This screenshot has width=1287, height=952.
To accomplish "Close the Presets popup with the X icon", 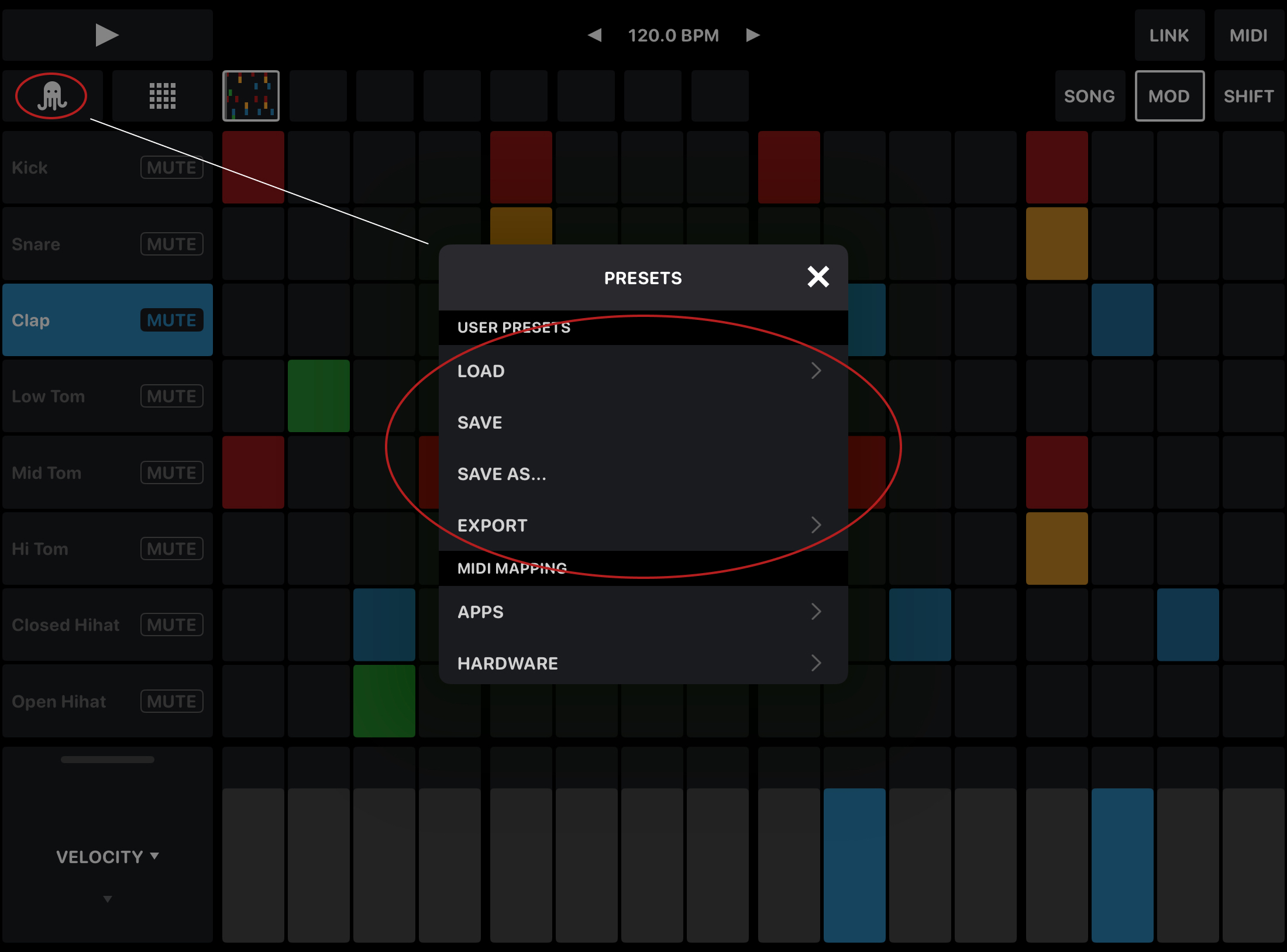I will pyautogui.click(x=818, y=277).
